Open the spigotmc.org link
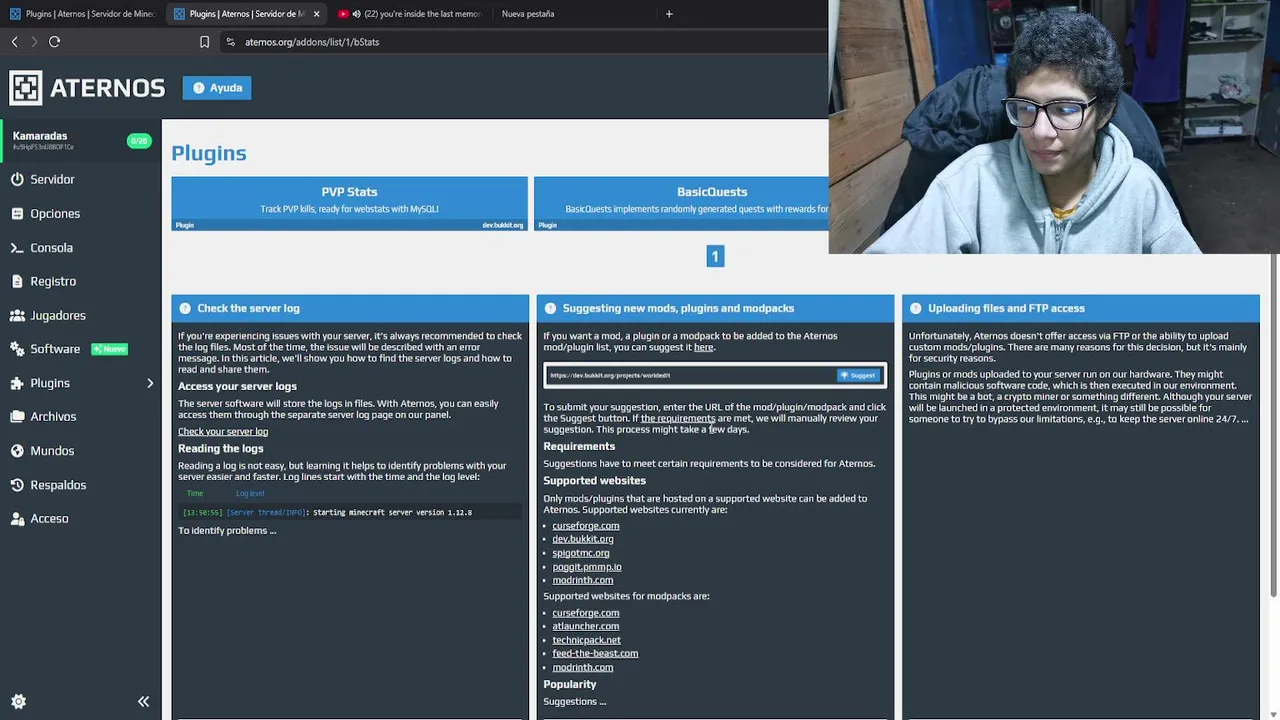 [581, 553]
